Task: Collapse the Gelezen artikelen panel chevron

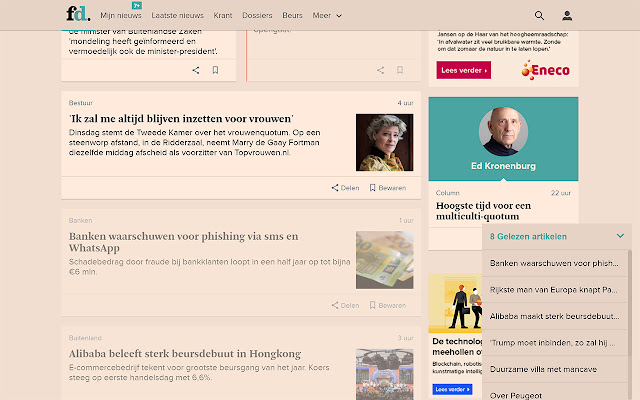Action: tap(620, 236)
